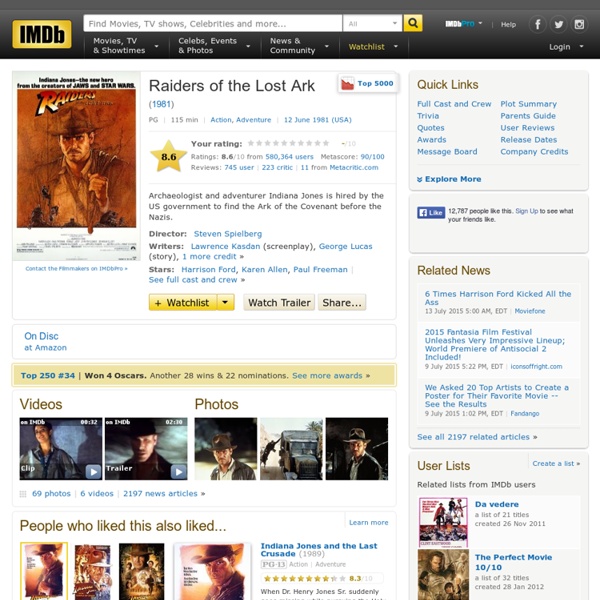The image size is (600, 600).
Task: Open the truck chase photo thumbnail
Action: 291,448
